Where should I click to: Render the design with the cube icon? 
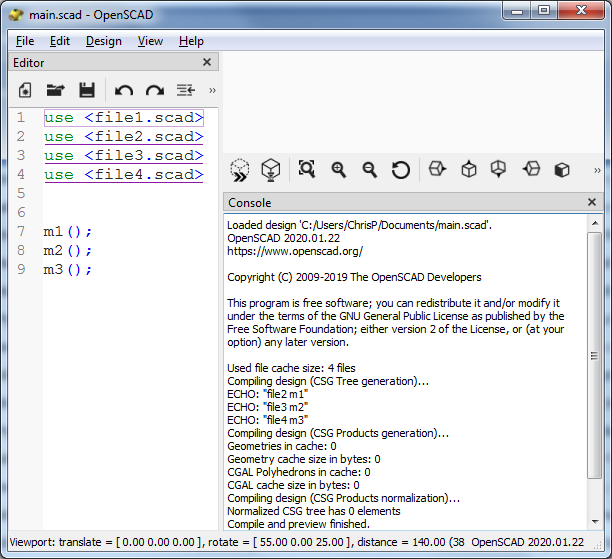click(269, 170)
